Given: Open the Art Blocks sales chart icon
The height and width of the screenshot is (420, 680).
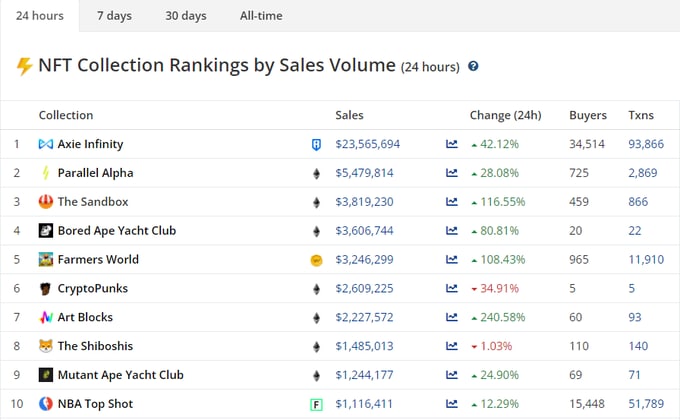Looking at the screenshot, I should 452,318.
